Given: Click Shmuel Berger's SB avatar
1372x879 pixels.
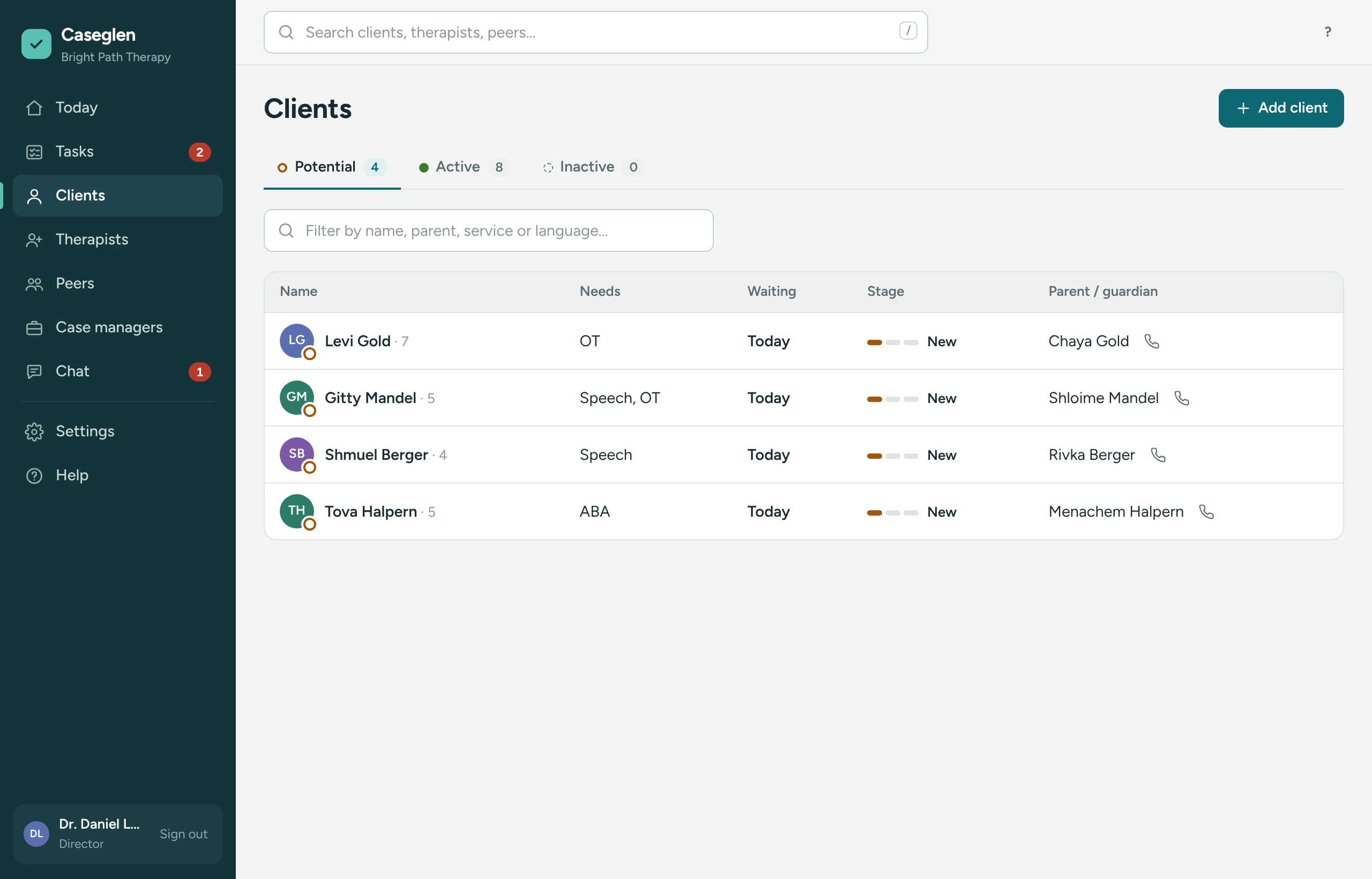Looking at the screenshot, I should point(297,455).
